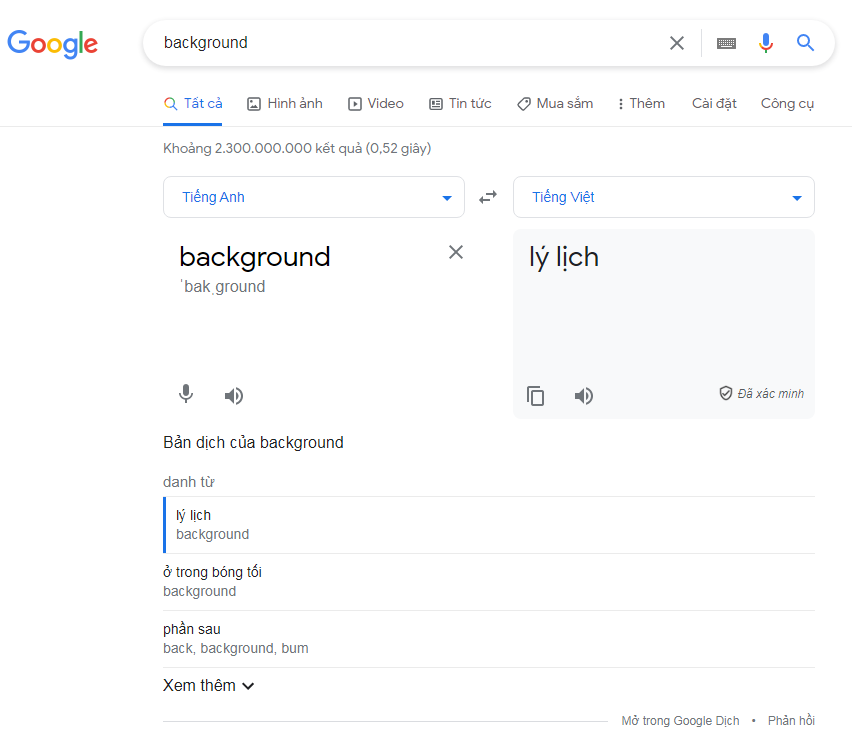Viewport: 852px width, 740px height.
Task: Click the Google logo
Action: 52,43
